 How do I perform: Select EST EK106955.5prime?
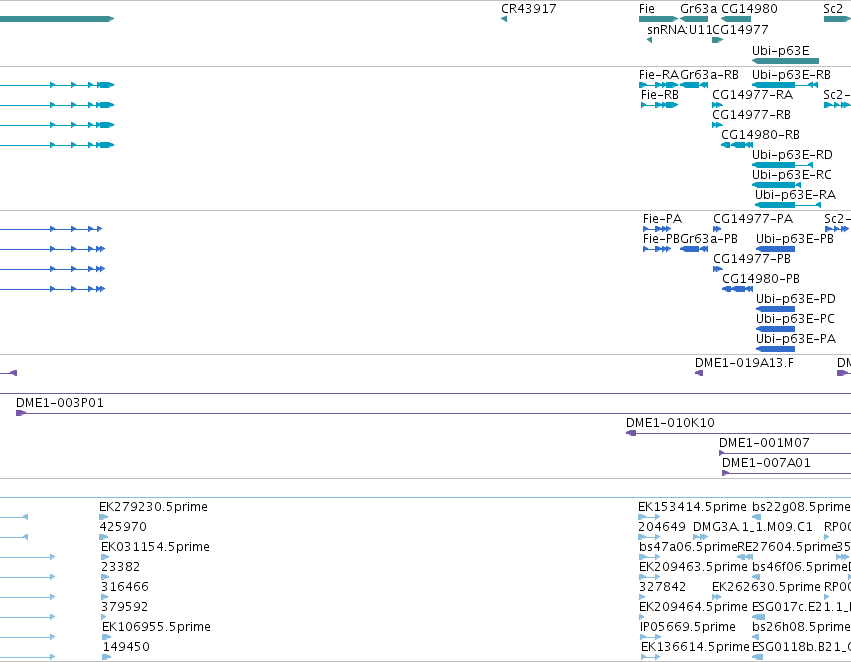[106, 637]
